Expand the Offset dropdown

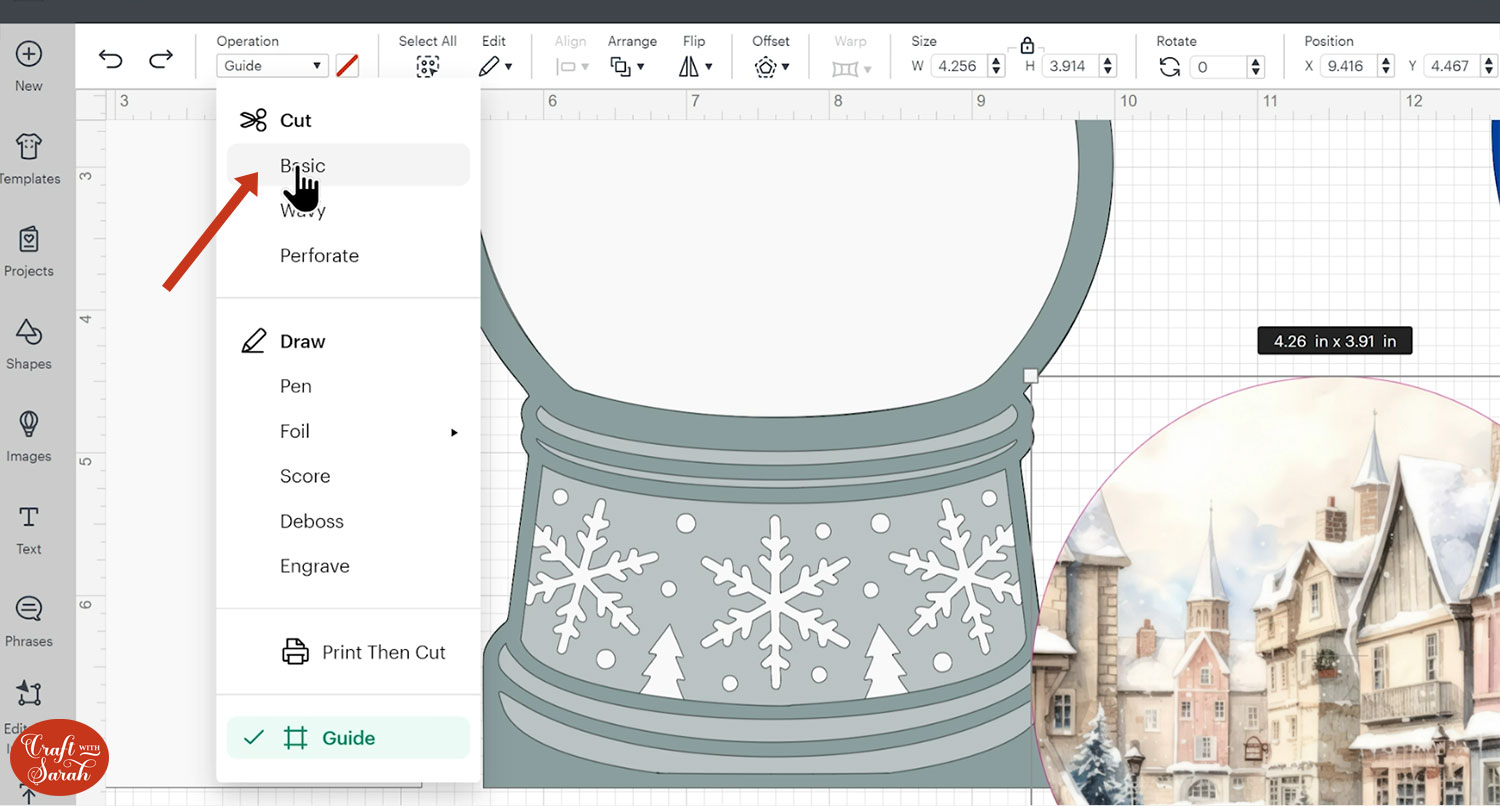[771, 67]
